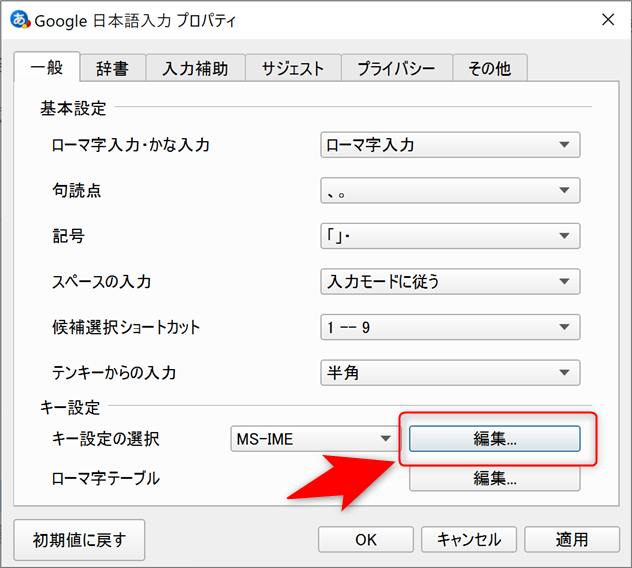Click 編集 button for ローマ字テーブル
Image resolution: width=632 pixels, height=568 pixels.
point(495,479)
